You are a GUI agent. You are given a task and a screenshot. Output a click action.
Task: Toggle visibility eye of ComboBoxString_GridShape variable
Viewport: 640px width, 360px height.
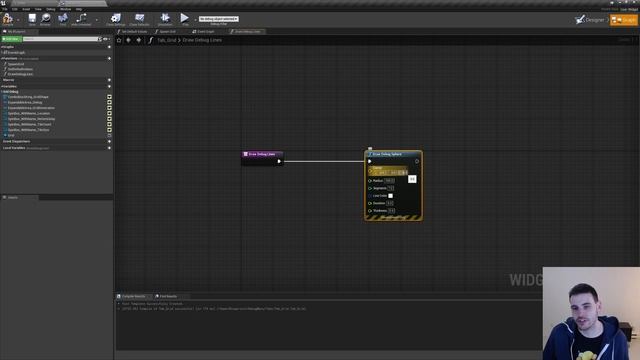[109, 97]
